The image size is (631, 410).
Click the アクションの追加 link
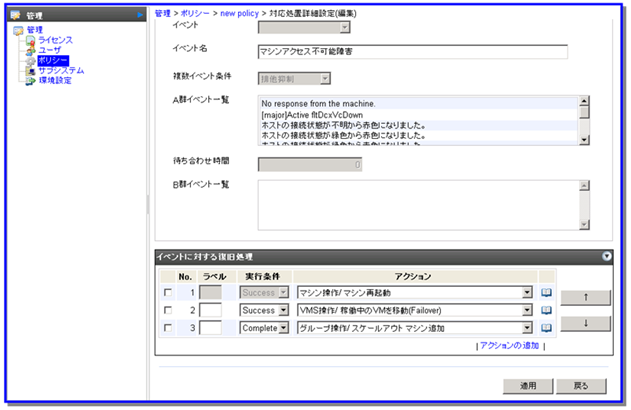click(510, 345)
